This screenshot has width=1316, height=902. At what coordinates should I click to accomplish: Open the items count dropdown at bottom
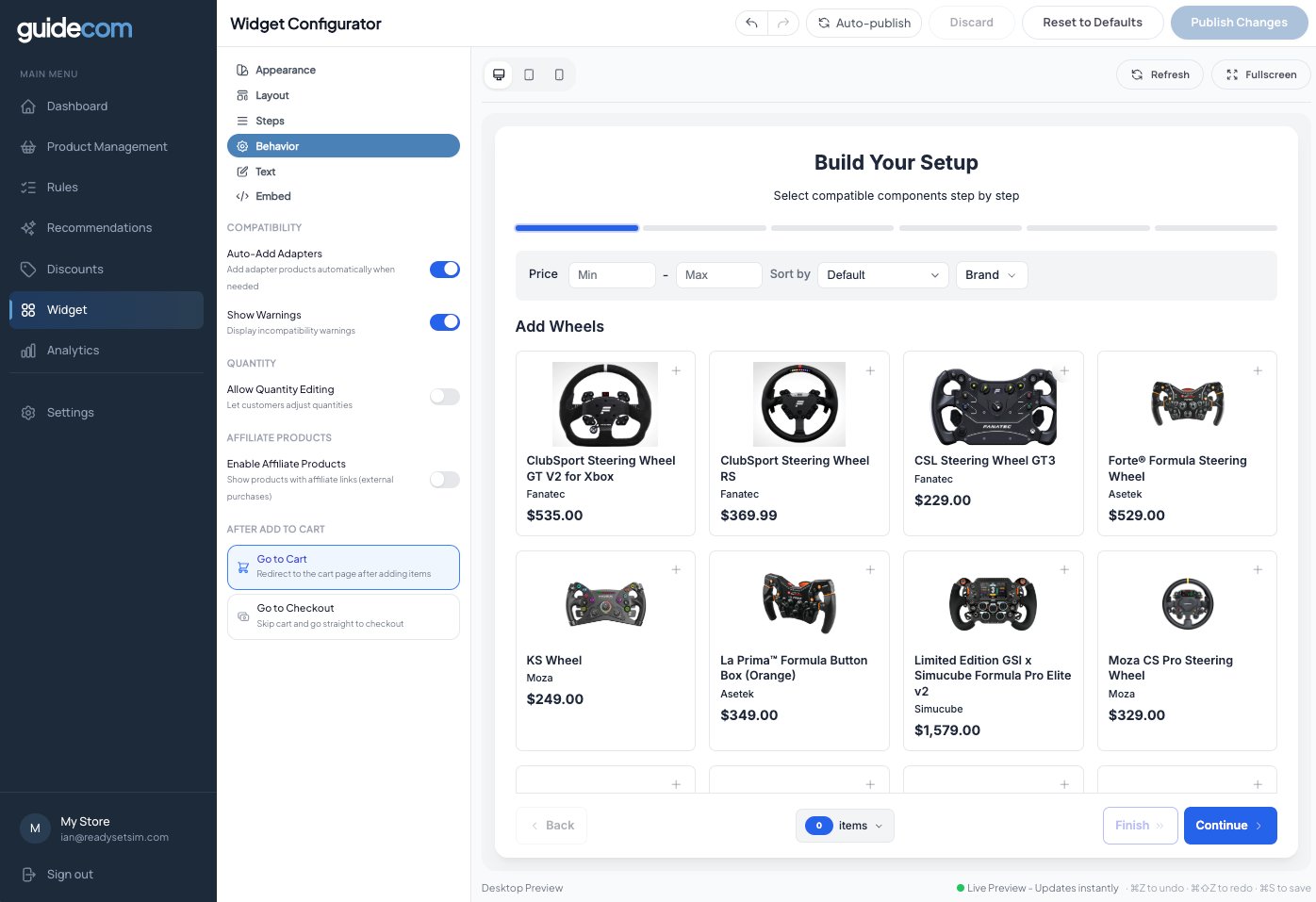845,826
